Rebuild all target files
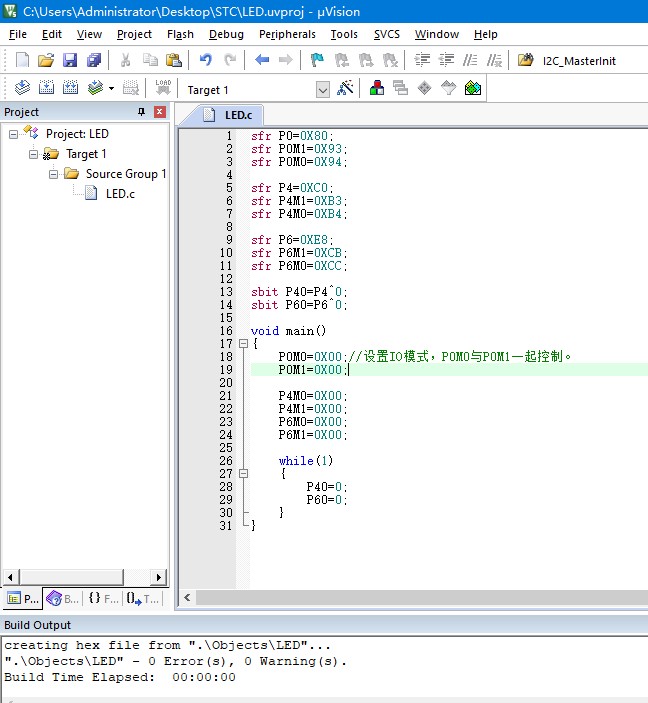 (70, 88)
